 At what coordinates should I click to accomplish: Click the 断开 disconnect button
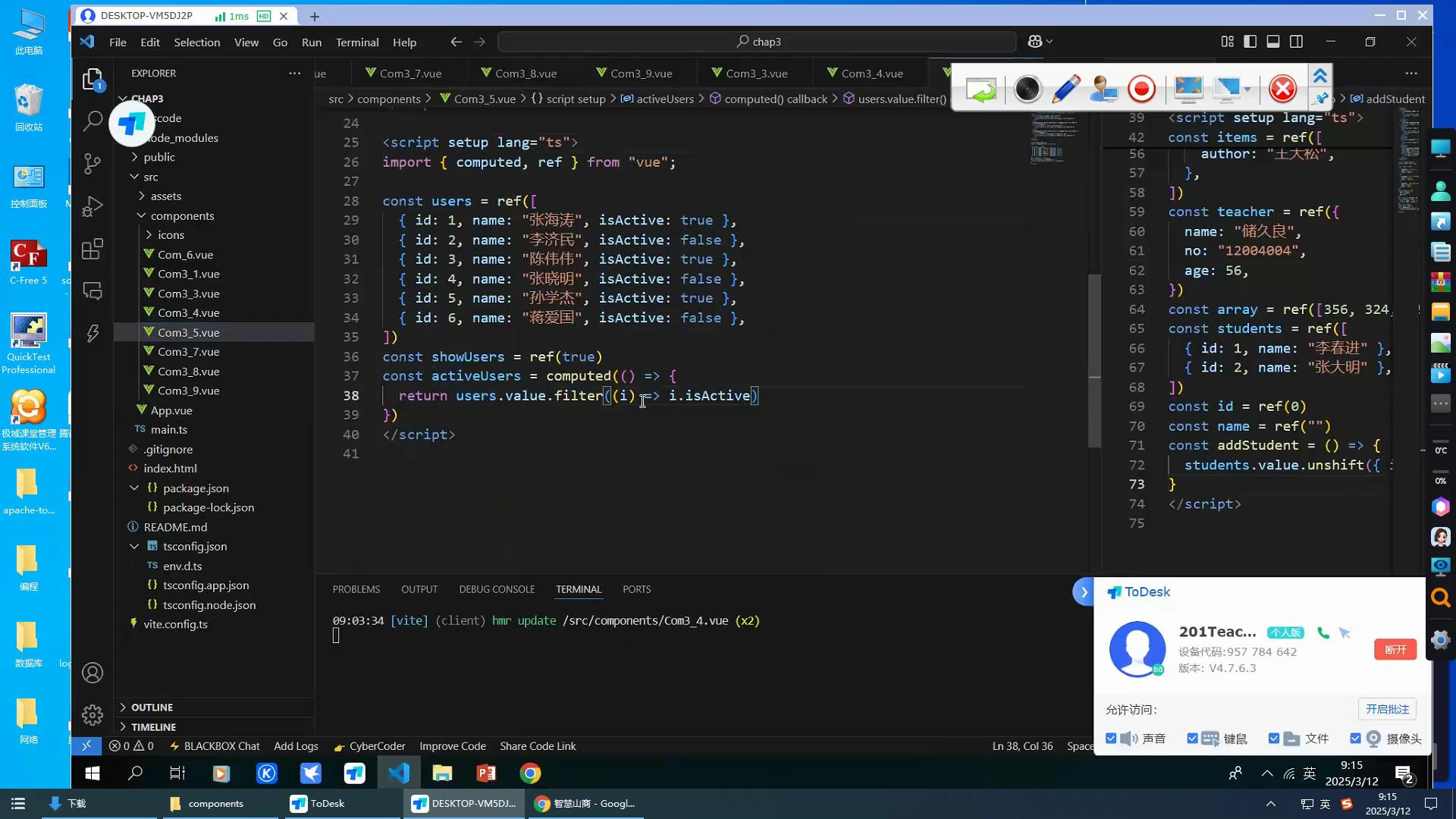click(1395, 649)
